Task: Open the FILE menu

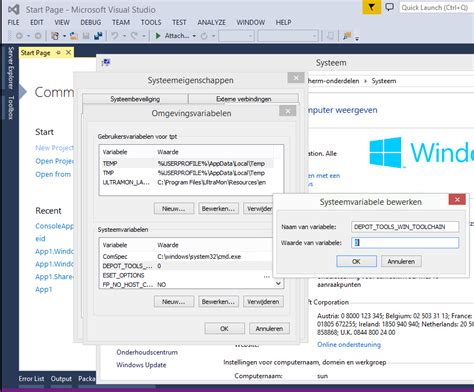Action: coord(13,22)
